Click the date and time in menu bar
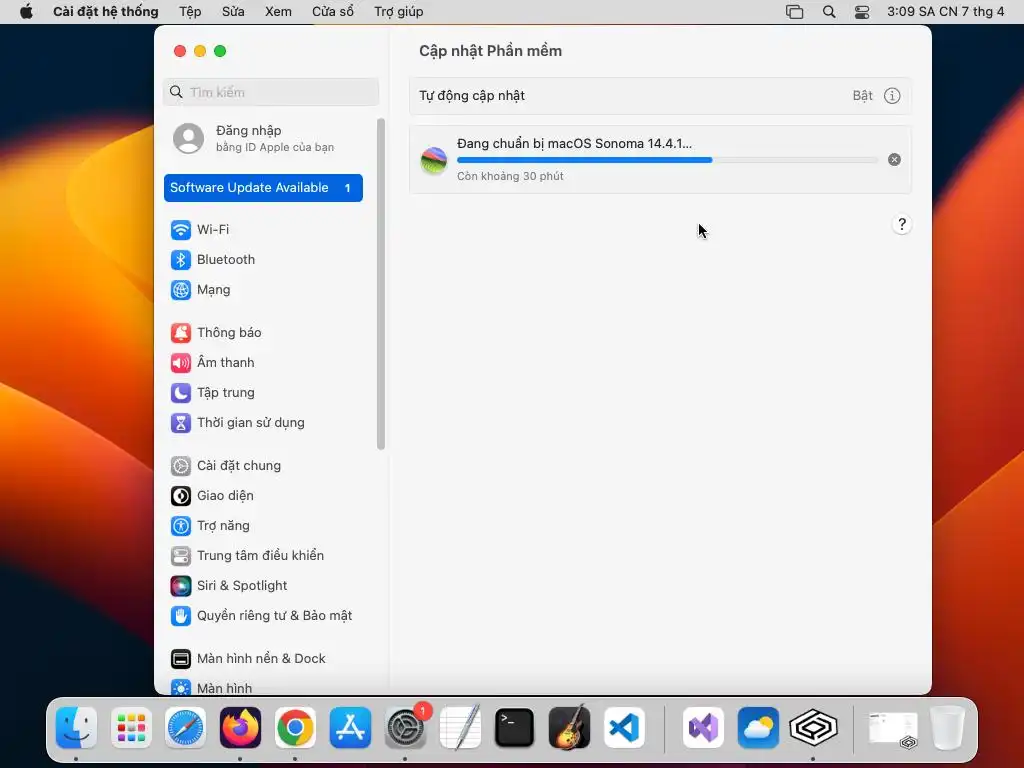 946,12
